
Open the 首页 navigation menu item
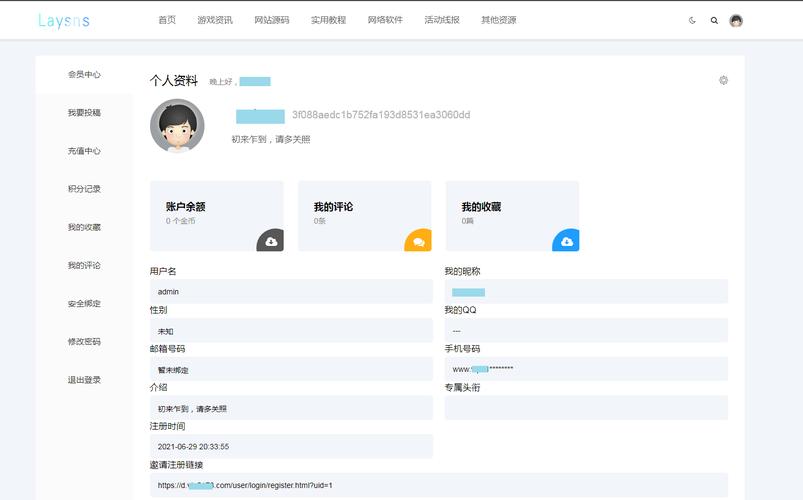pos(167,20)
